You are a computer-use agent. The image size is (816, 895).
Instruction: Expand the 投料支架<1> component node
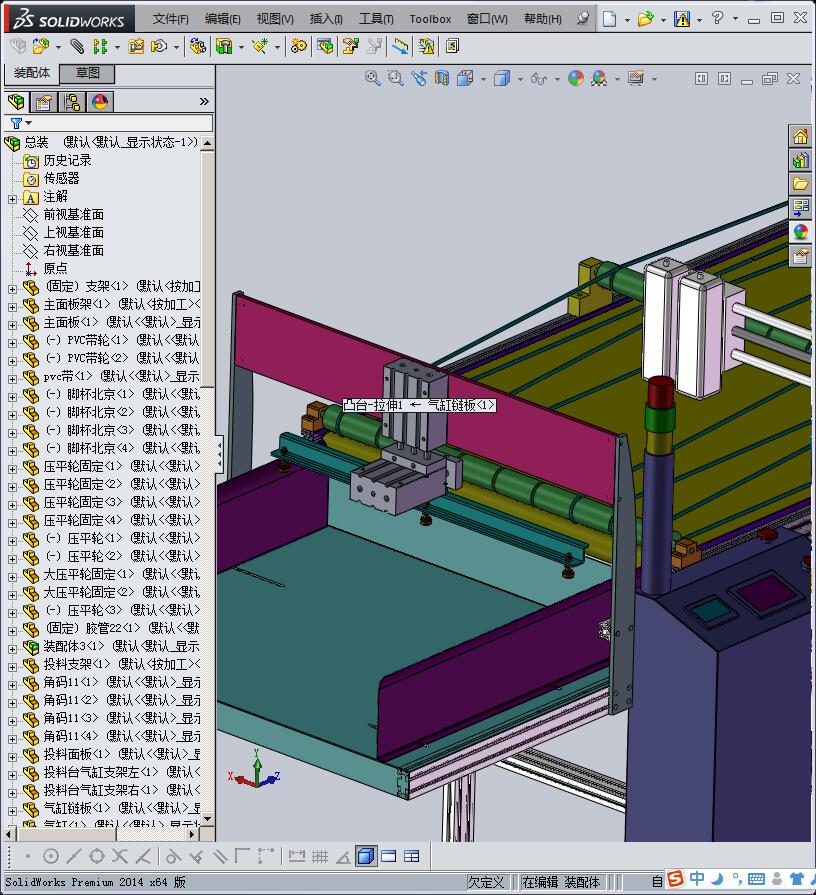[13, 667]
